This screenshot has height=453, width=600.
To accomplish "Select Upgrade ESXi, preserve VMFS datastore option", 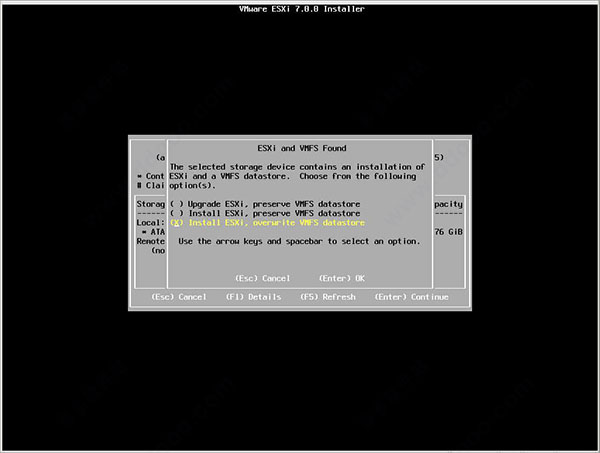I will click(265, 204).
